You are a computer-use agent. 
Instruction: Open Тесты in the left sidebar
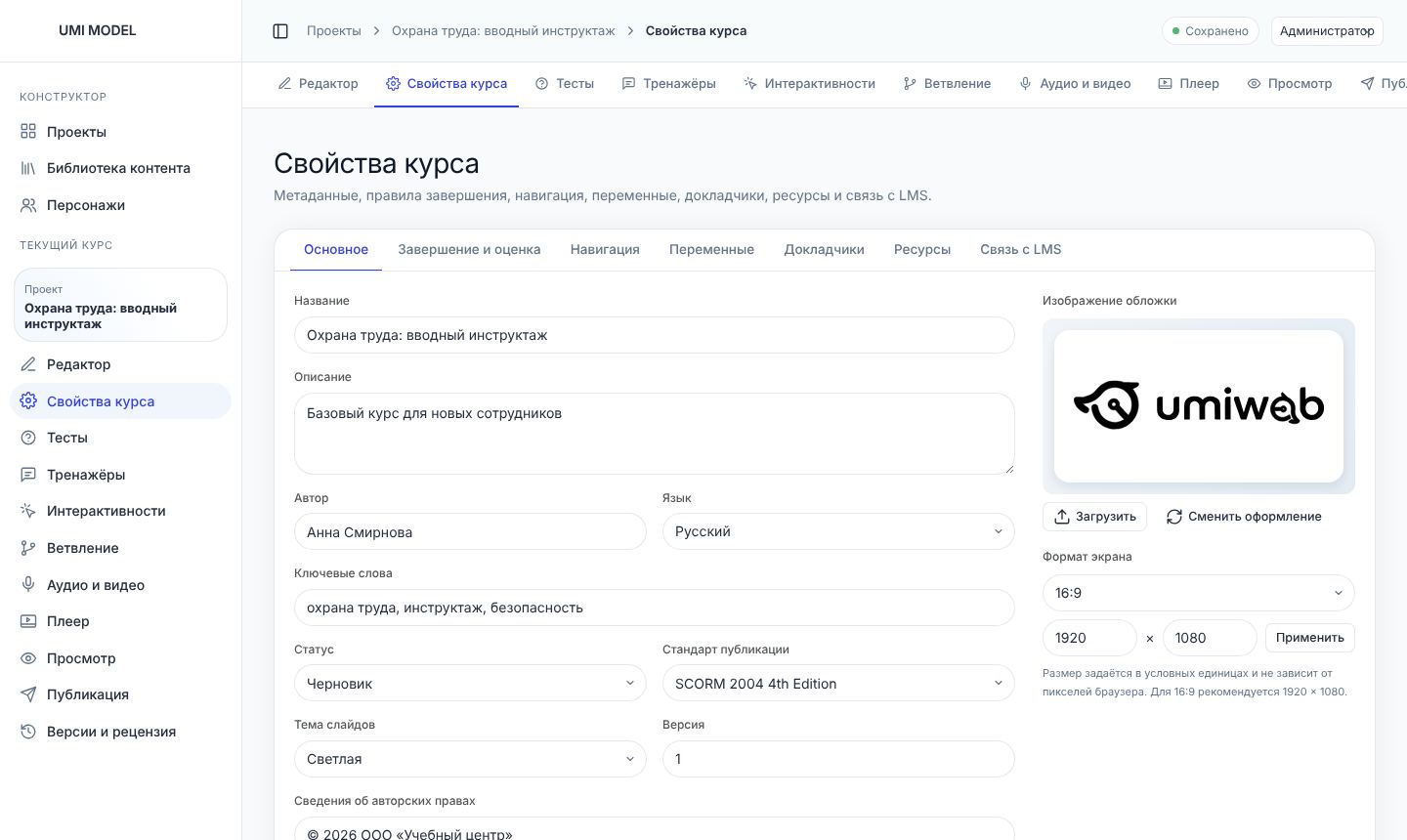[x=120, y=438]
